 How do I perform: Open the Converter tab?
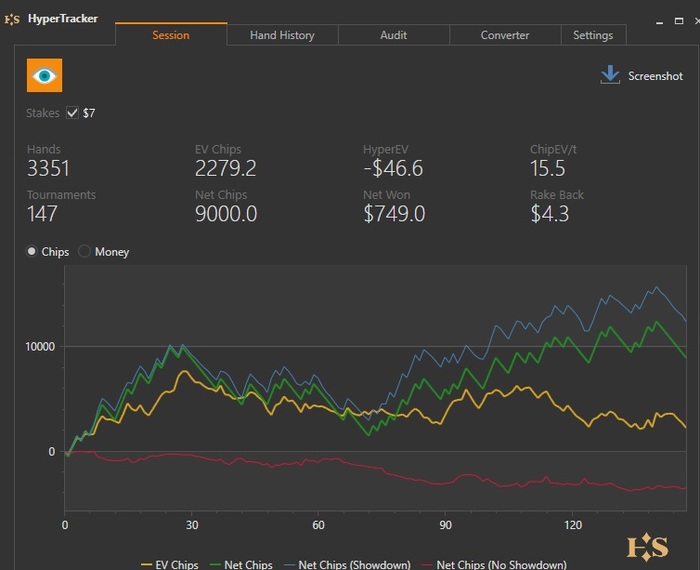tap(505, 35)
